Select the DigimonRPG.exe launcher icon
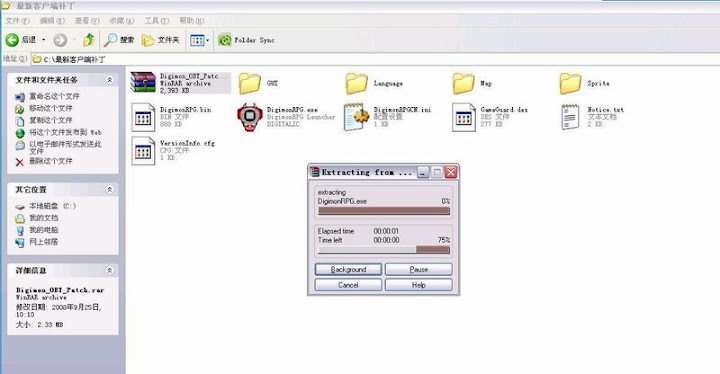 tap(250, 117)
